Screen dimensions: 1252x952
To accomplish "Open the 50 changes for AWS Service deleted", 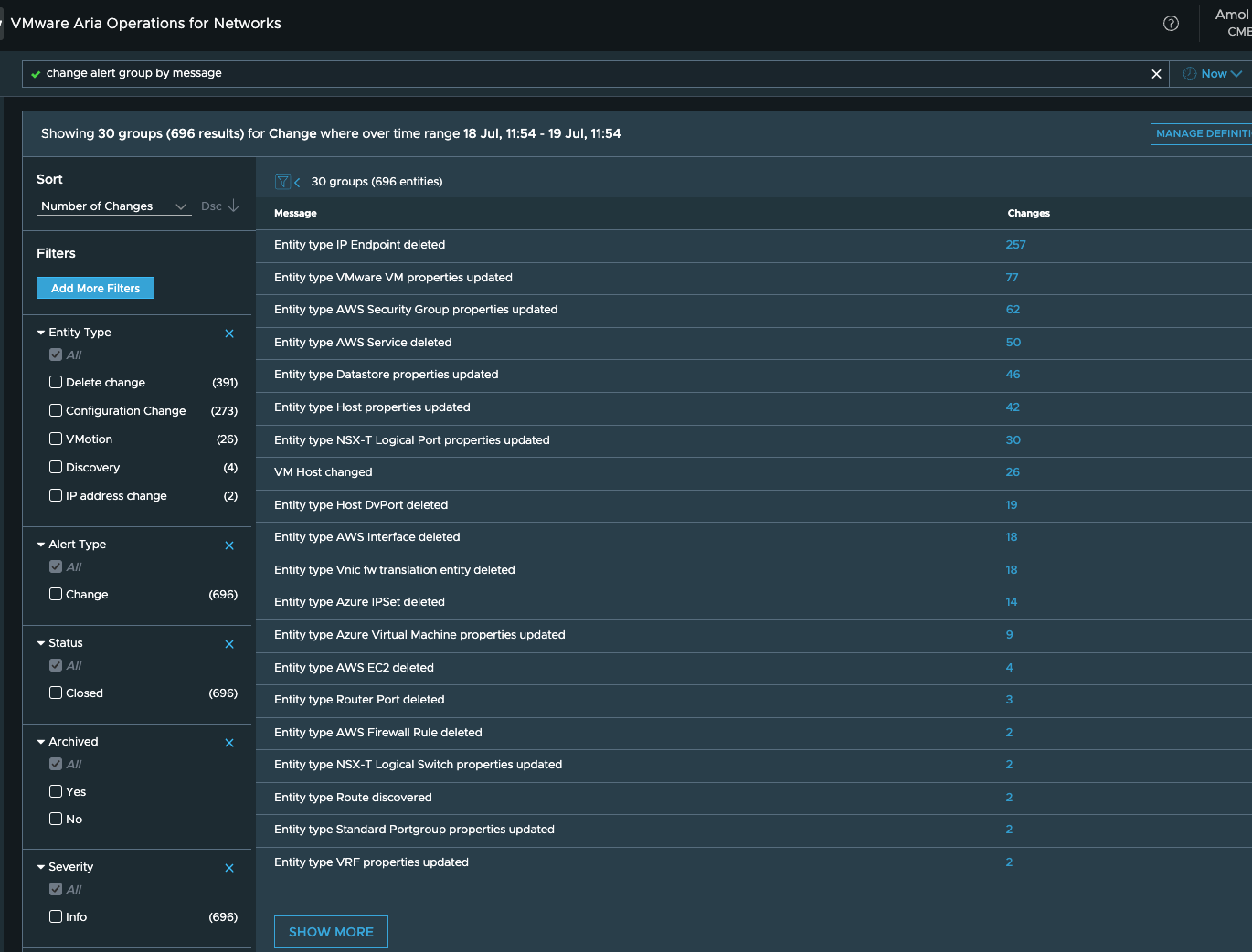I will point(1013,343).
